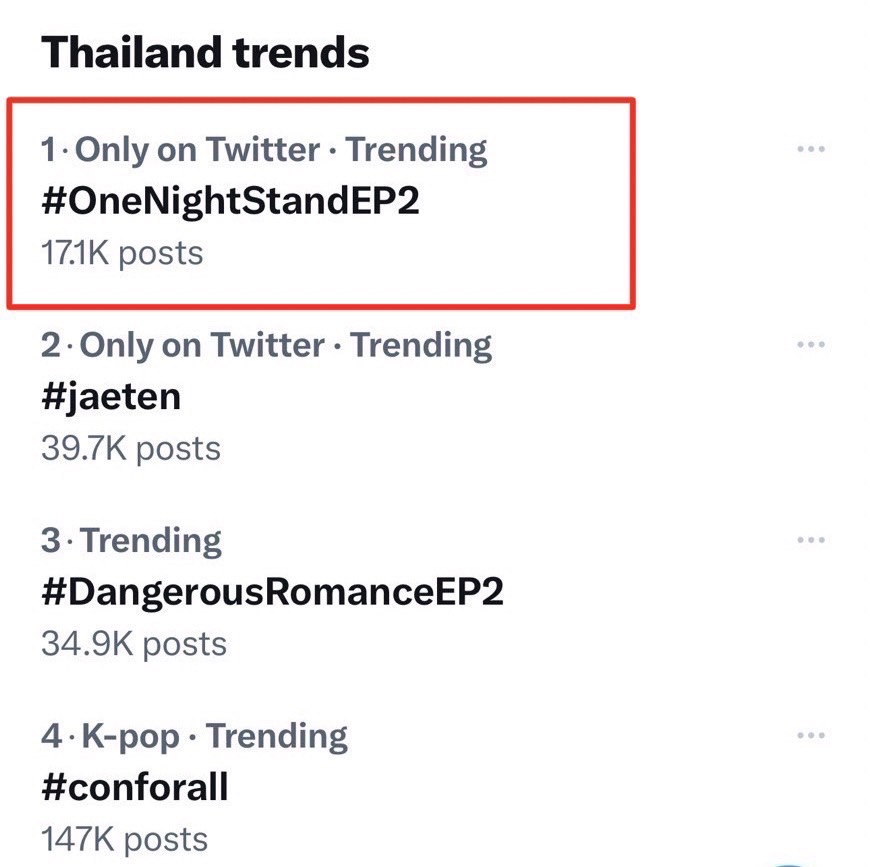Image resolution: width=870 pixels, height=867 pixels.
Task: Click the 39.7K posts count
Action: tap(130, 448)
